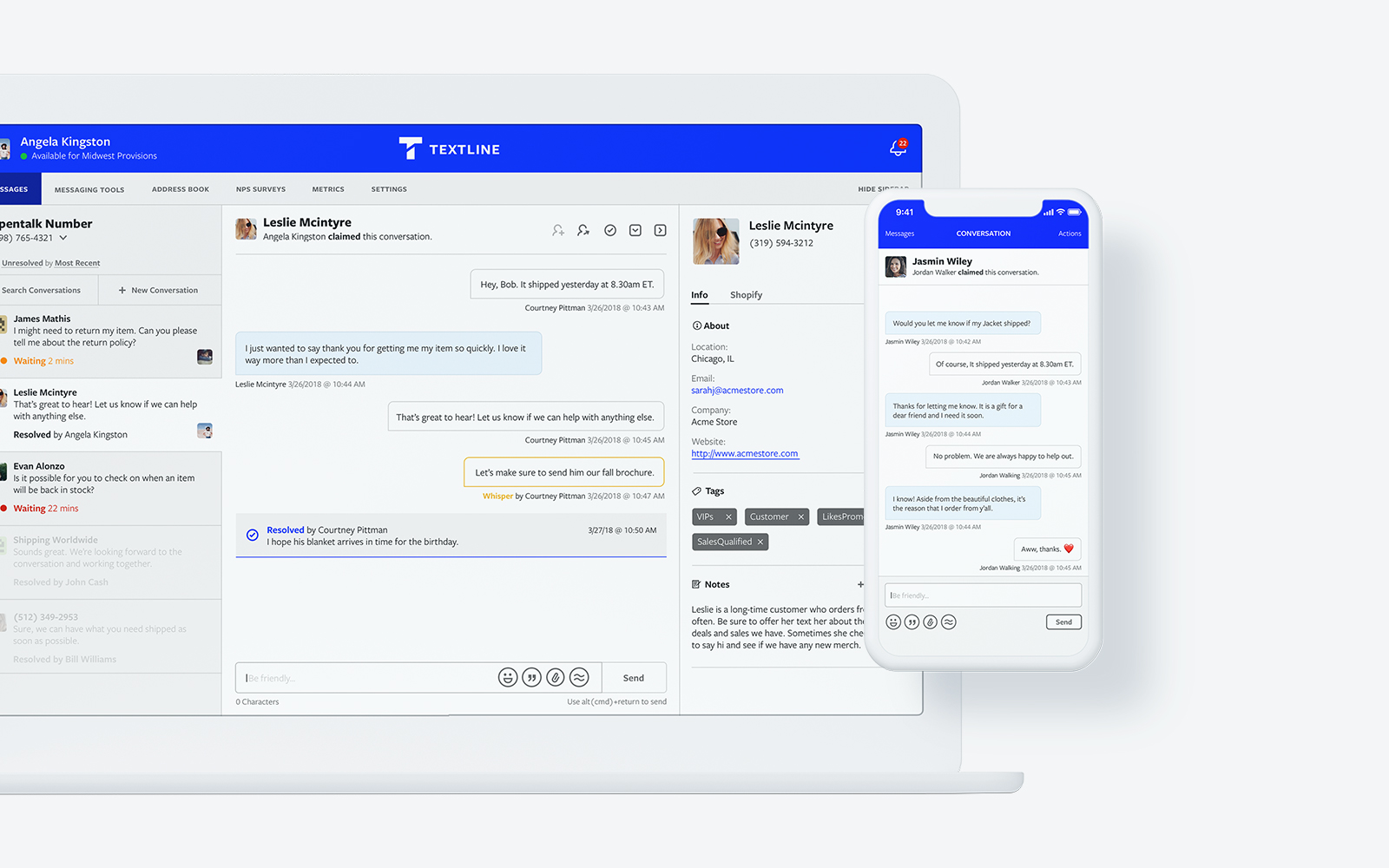Screen dimensions: 1389x868
Task: Click Leslie Mcintyre large photo in the sidebar
Action: pyautogui.click(x=716, y=241)
